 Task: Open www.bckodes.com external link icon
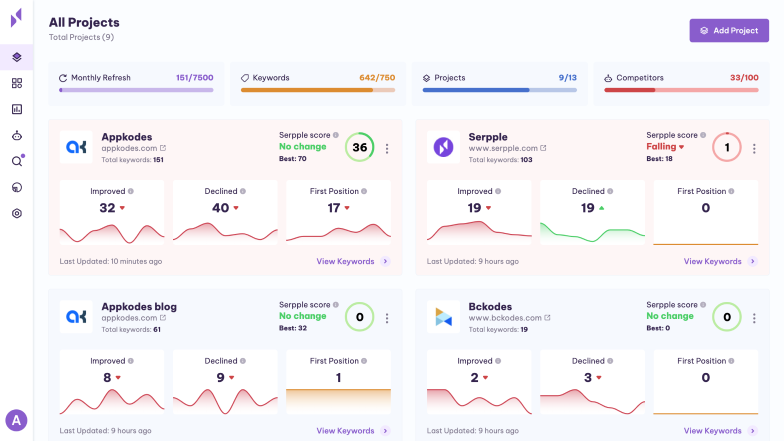(548, 318)
